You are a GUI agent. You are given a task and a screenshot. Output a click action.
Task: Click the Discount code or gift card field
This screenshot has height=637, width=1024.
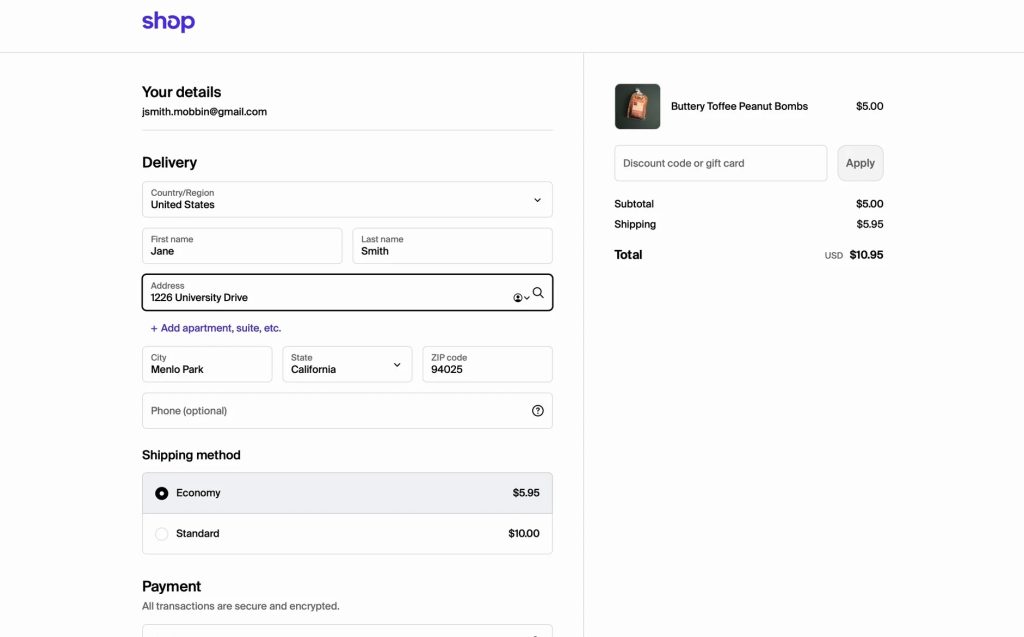tap(720, 163)
